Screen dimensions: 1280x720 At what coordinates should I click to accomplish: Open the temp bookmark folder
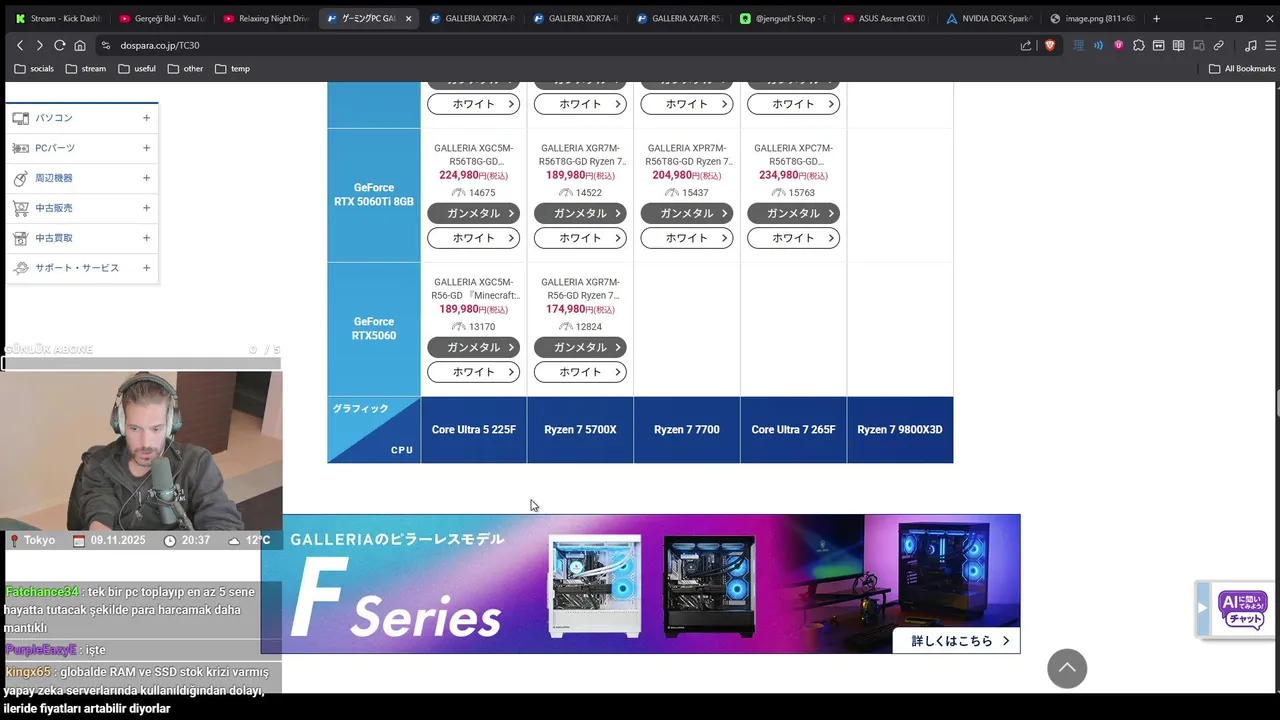[x=233, y=69]
